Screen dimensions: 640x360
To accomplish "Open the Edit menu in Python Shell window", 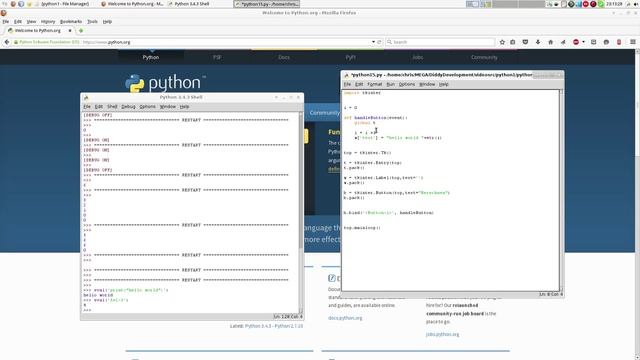I will (x=99, y=107).
